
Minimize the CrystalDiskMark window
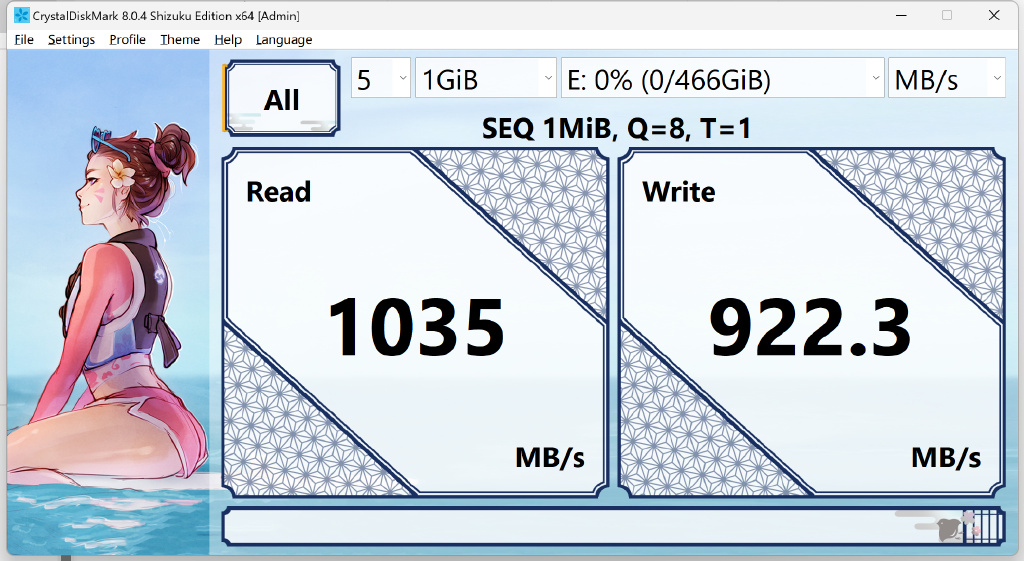(901, 15)
